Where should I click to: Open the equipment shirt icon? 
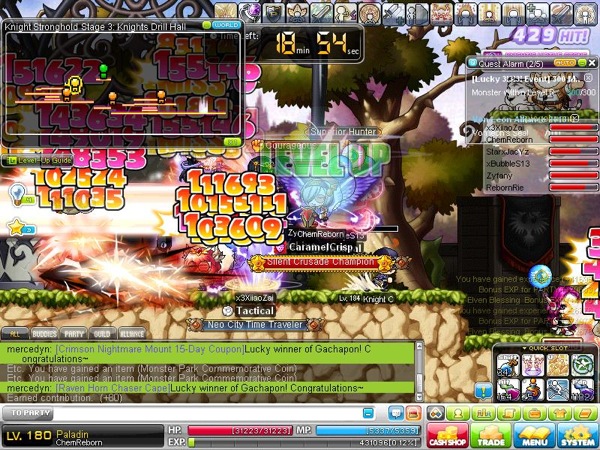pyautogui.click(x=559, y=413)
